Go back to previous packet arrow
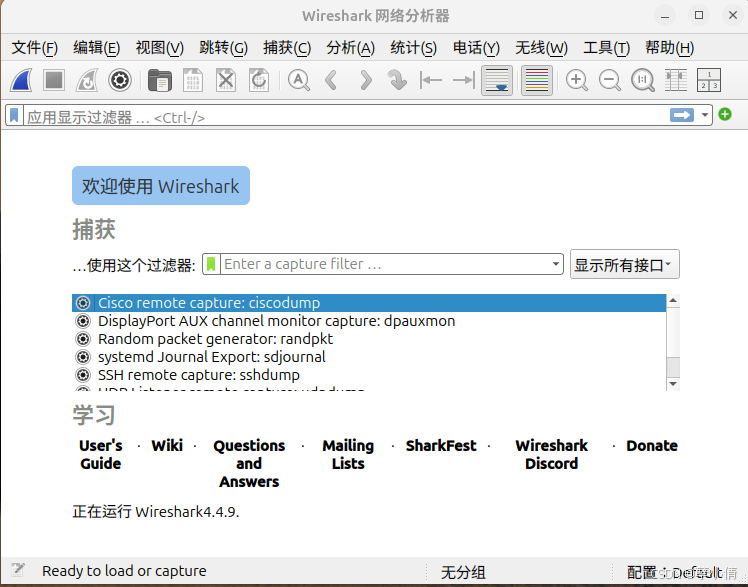 coord(332,80)
